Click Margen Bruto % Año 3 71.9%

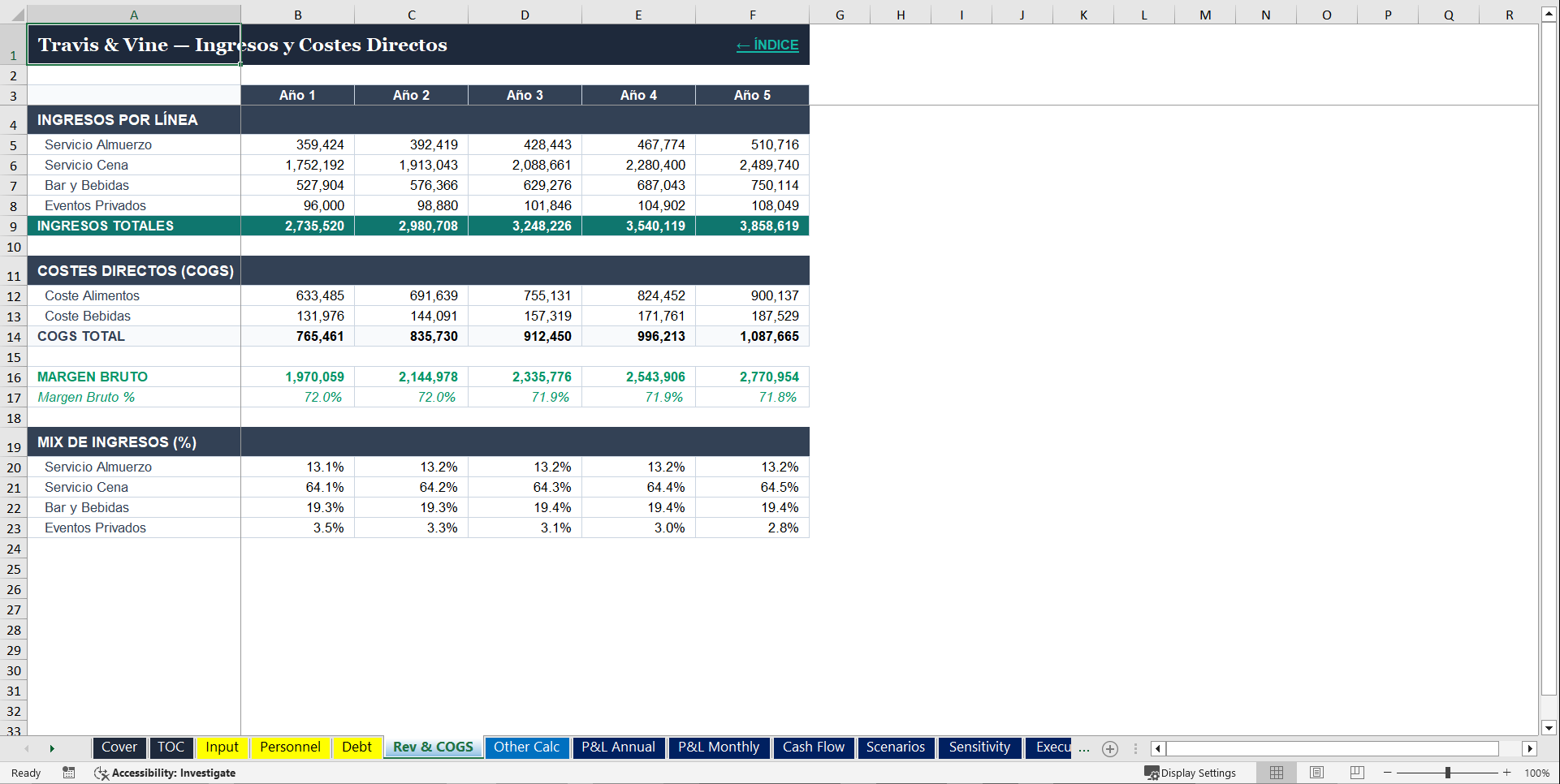(x=525, y=397)
